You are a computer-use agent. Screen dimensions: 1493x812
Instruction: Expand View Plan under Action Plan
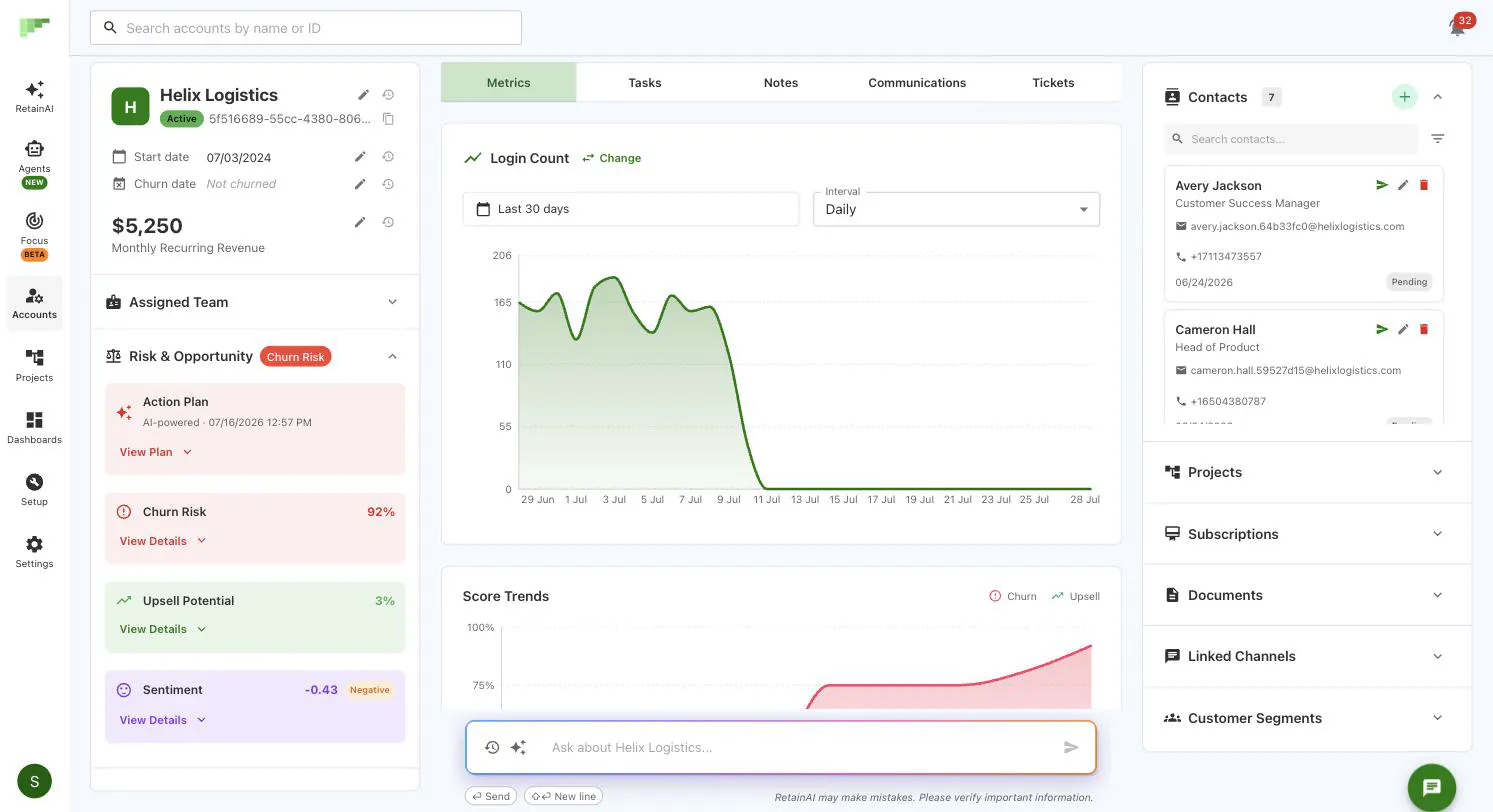point(155,452)
